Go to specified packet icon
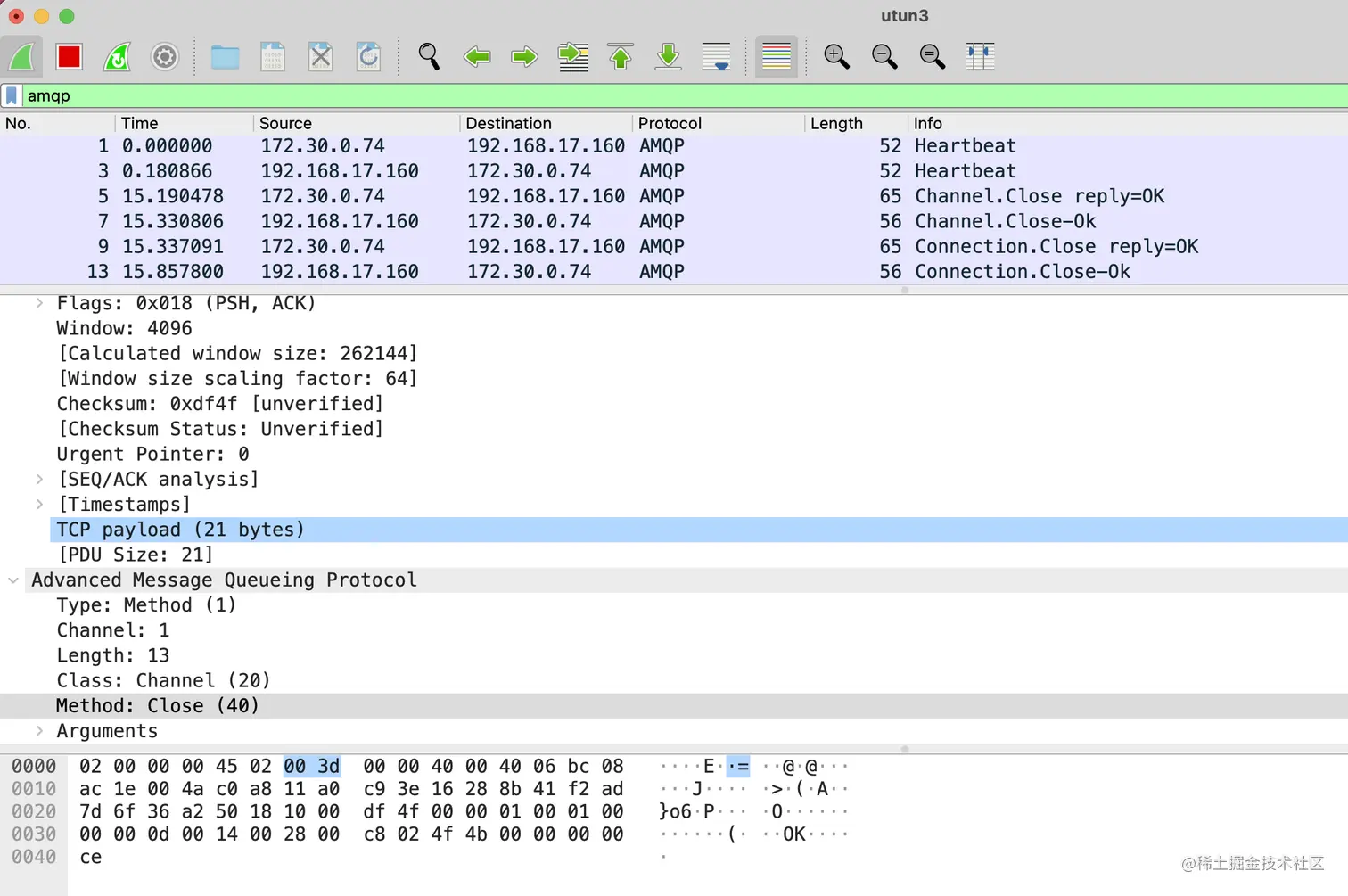 click(572, 57)
